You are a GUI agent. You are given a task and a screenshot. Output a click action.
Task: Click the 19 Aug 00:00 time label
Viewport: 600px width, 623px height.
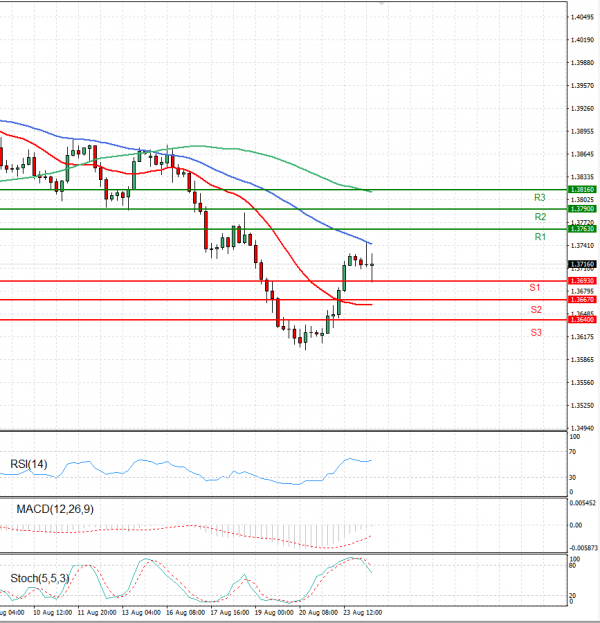point(274,613)
